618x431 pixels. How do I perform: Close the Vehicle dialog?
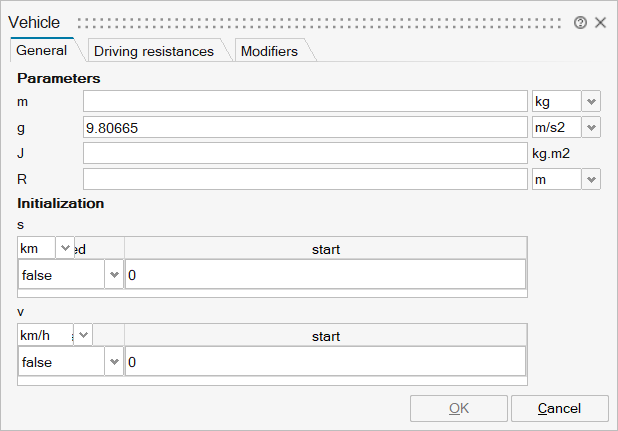(600, 22)
